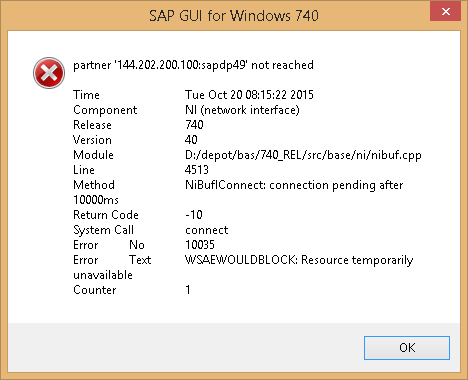This screenshot has width=468, height=380.
Task: Select the "NI (network interface)" component value
Action: click(242, 110)
